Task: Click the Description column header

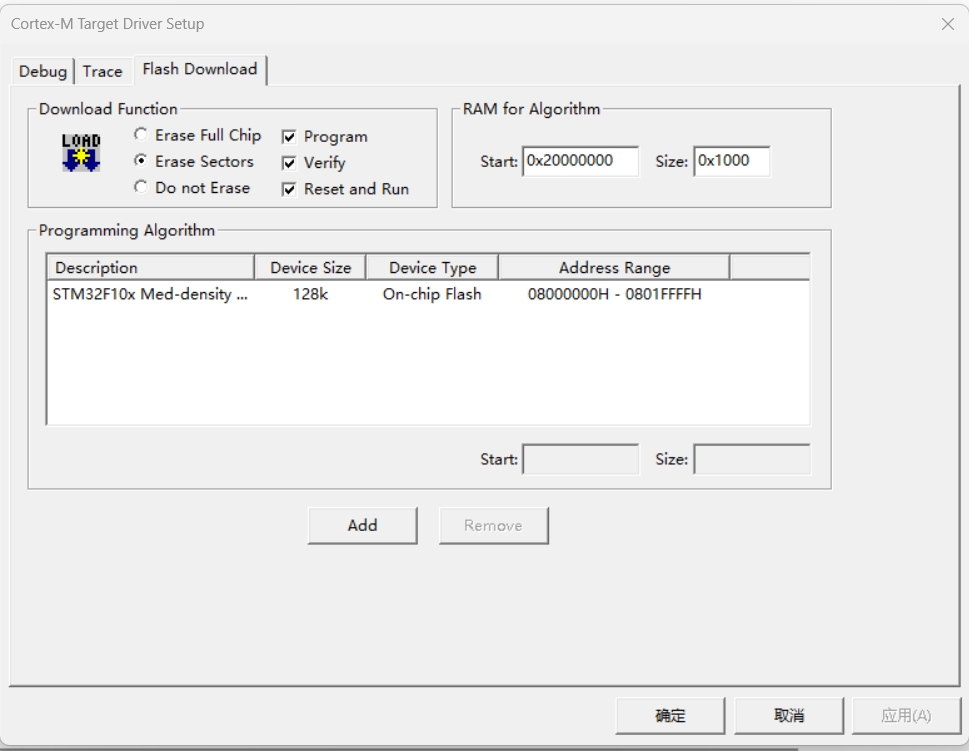Action: pos(150,268)
